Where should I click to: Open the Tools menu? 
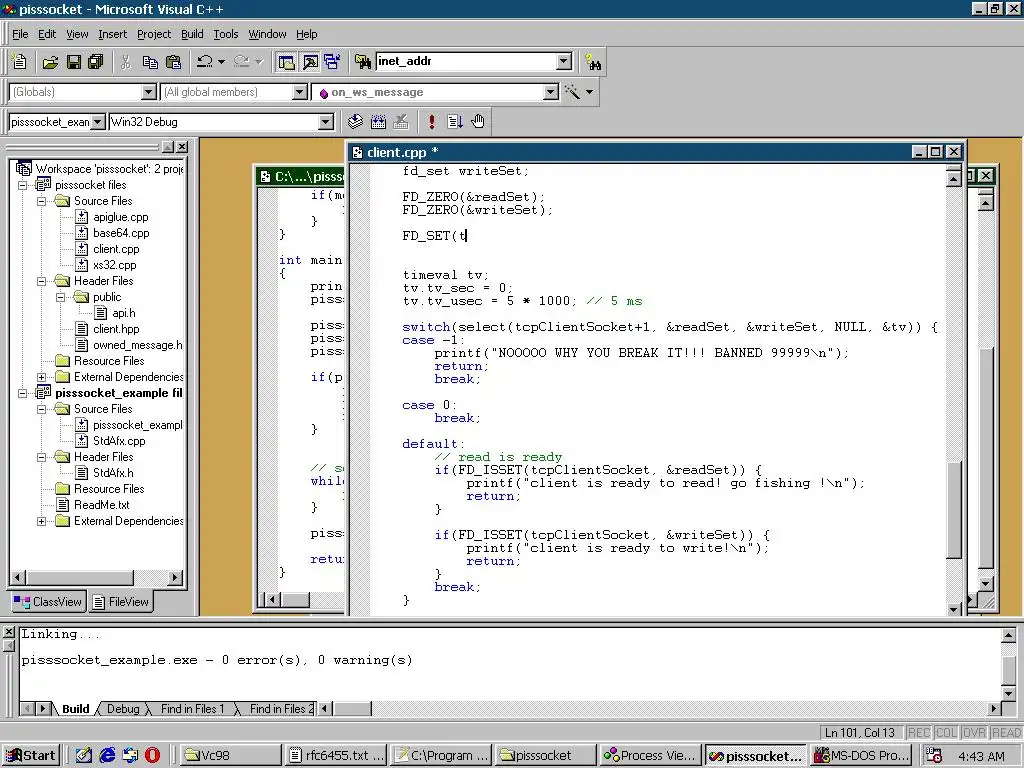click(226, 34)
